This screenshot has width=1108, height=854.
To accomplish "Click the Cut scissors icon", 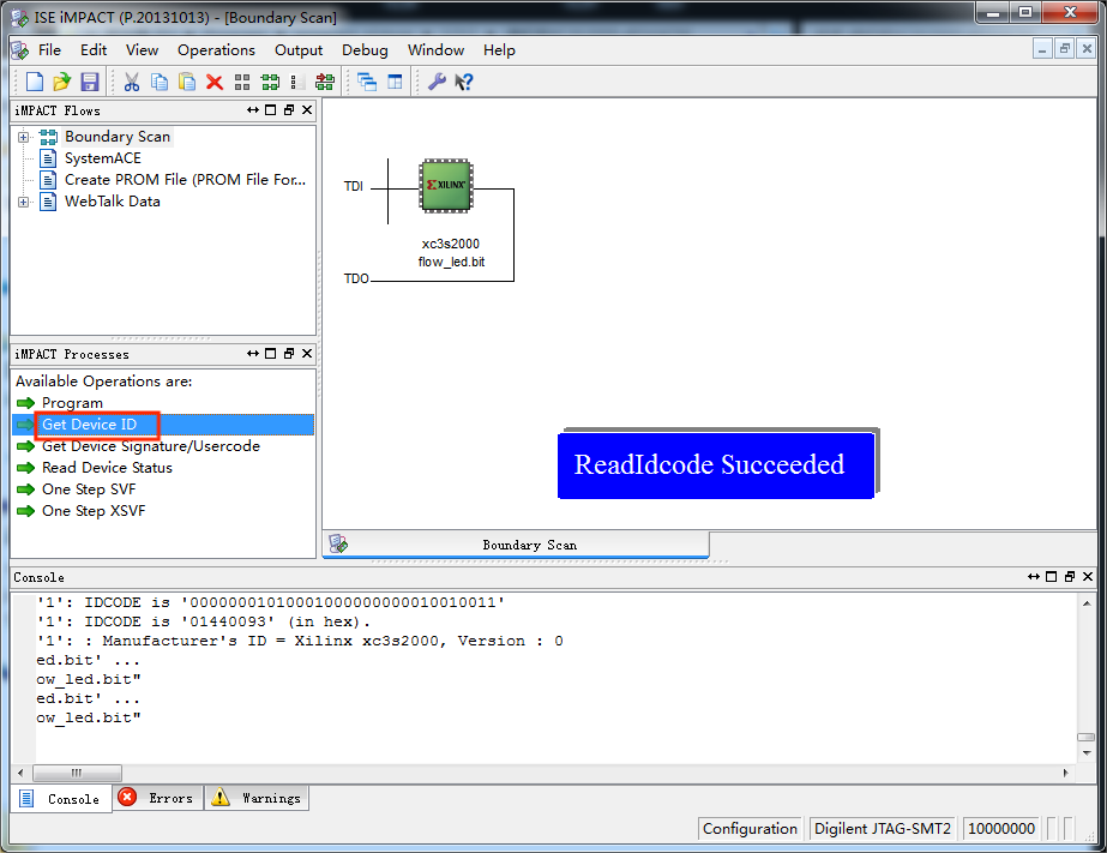I will (x=131, y=82).
